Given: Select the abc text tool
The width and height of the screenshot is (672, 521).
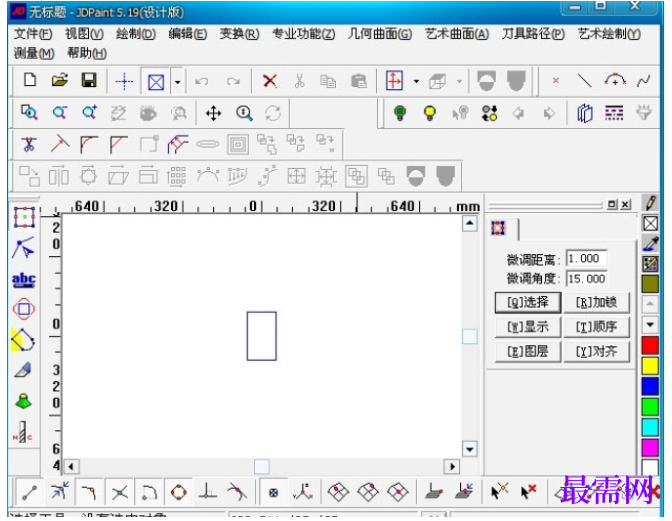Looking at the screenshot, I should pos(24,280).
